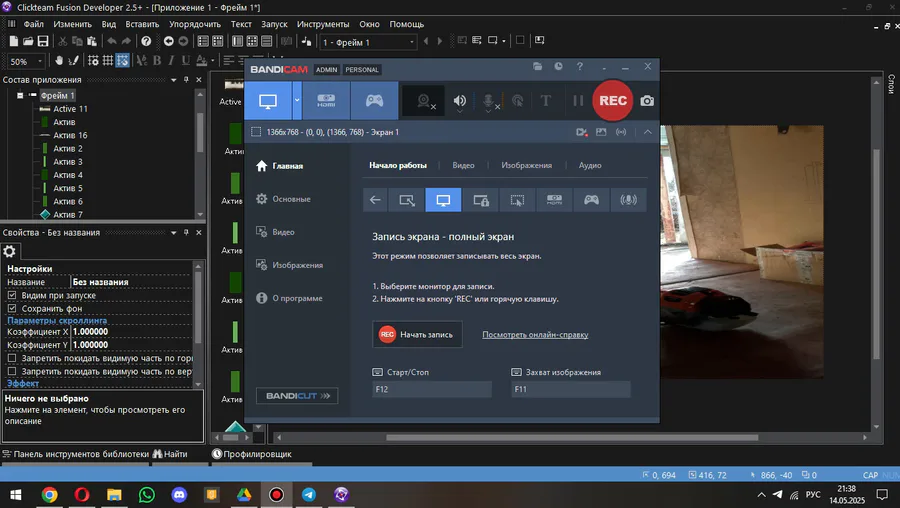Click the big red REC button in Bandicam

(x=612, y=100)
